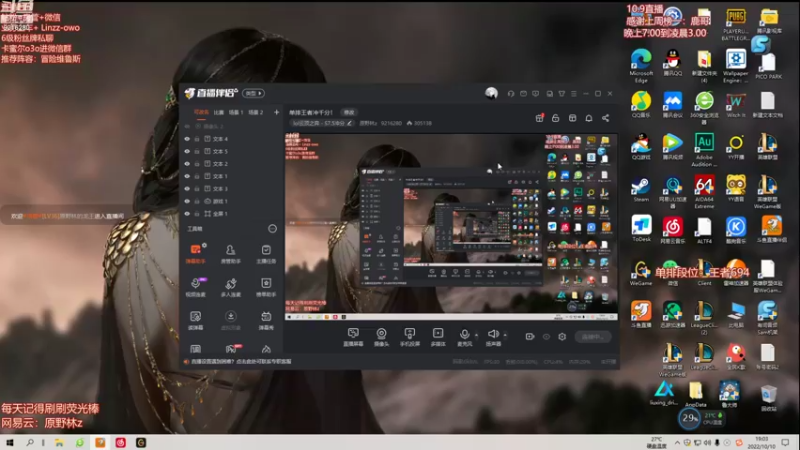The height and width of the screenshot is (450, 800).
Task: Open the hamburger menu in title bar
Action: point(574,94)
